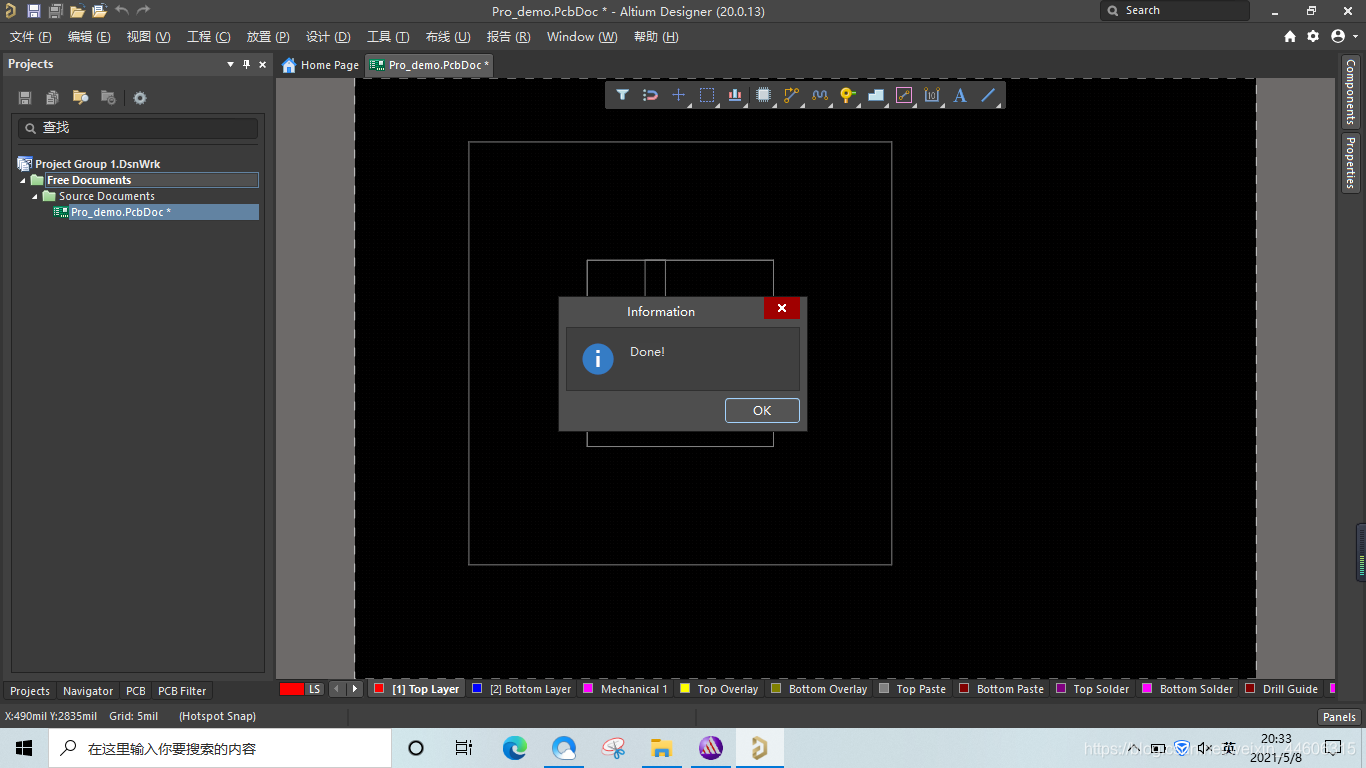Open Microsoft Edge from the taskbar

click(x=514, y=748)
